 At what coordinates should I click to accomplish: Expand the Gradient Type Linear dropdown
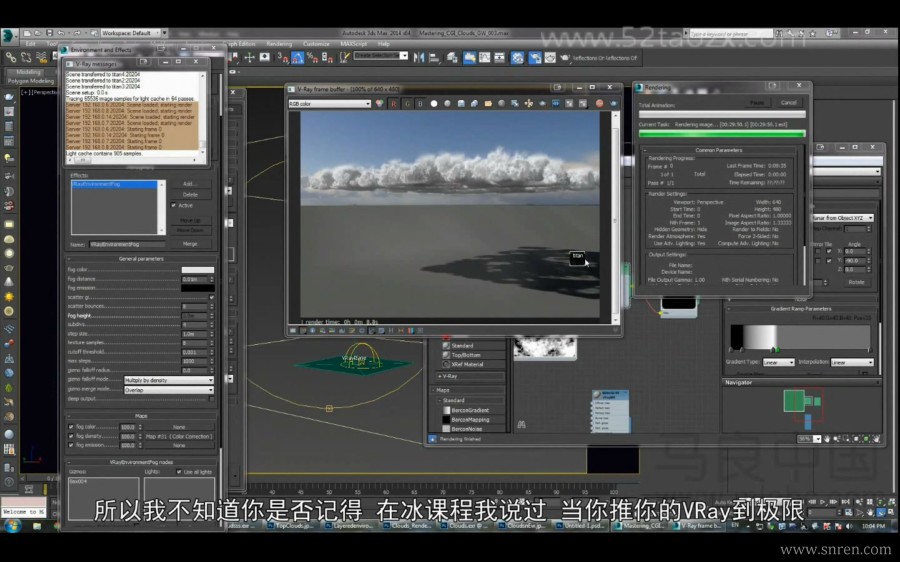pyautogui.click(x=778, y=362)
